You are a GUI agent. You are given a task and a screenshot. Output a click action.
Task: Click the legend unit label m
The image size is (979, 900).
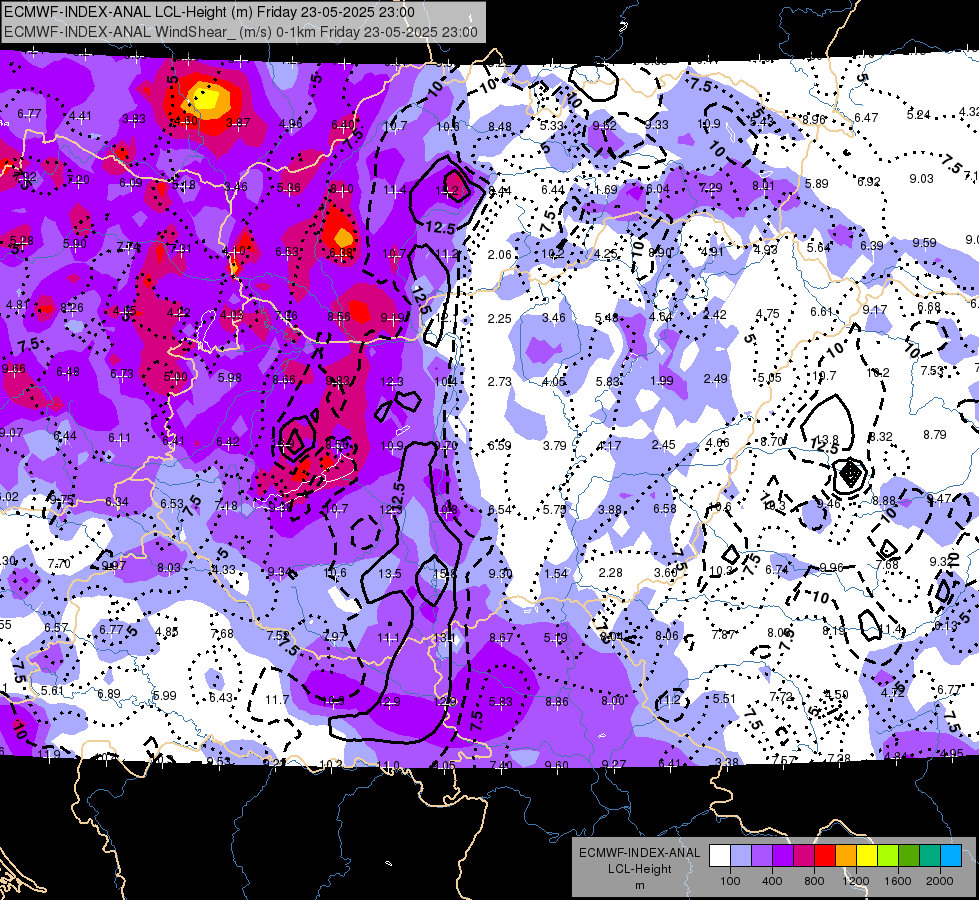[639, 885]
